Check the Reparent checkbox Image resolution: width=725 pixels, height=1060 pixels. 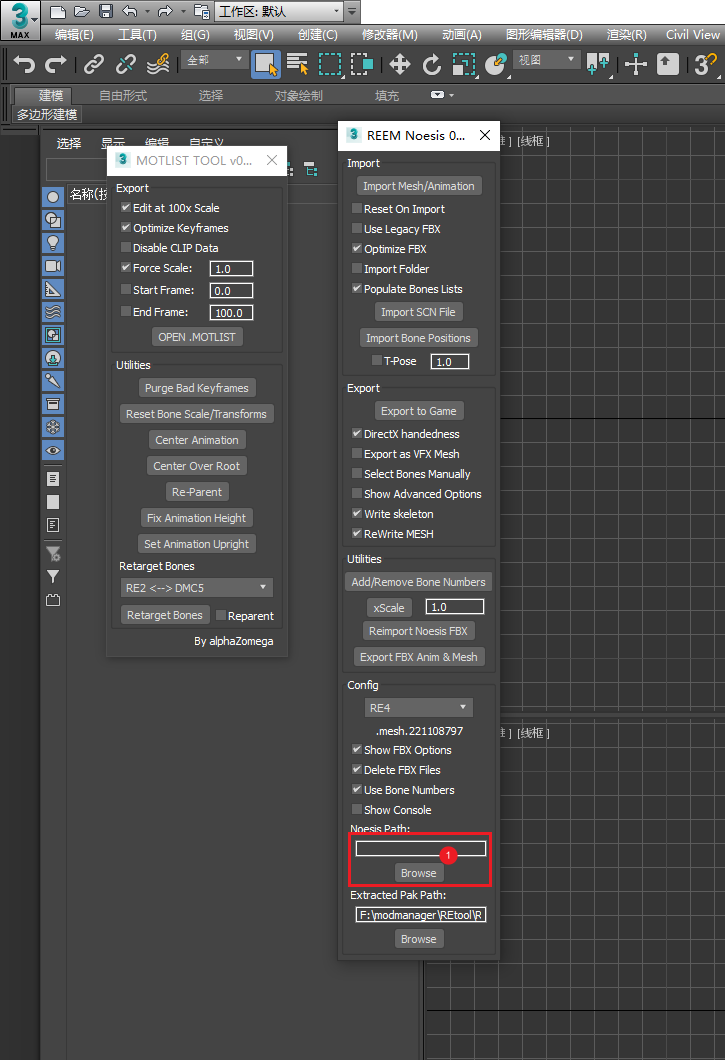(x=220, y=615)
